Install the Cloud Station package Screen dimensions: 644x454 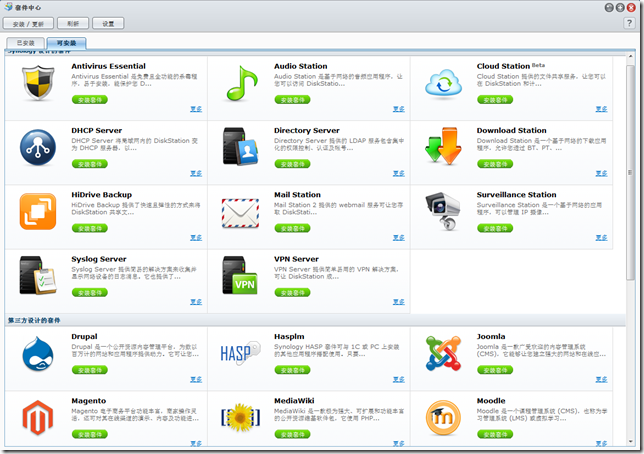(x=495, y=100)
